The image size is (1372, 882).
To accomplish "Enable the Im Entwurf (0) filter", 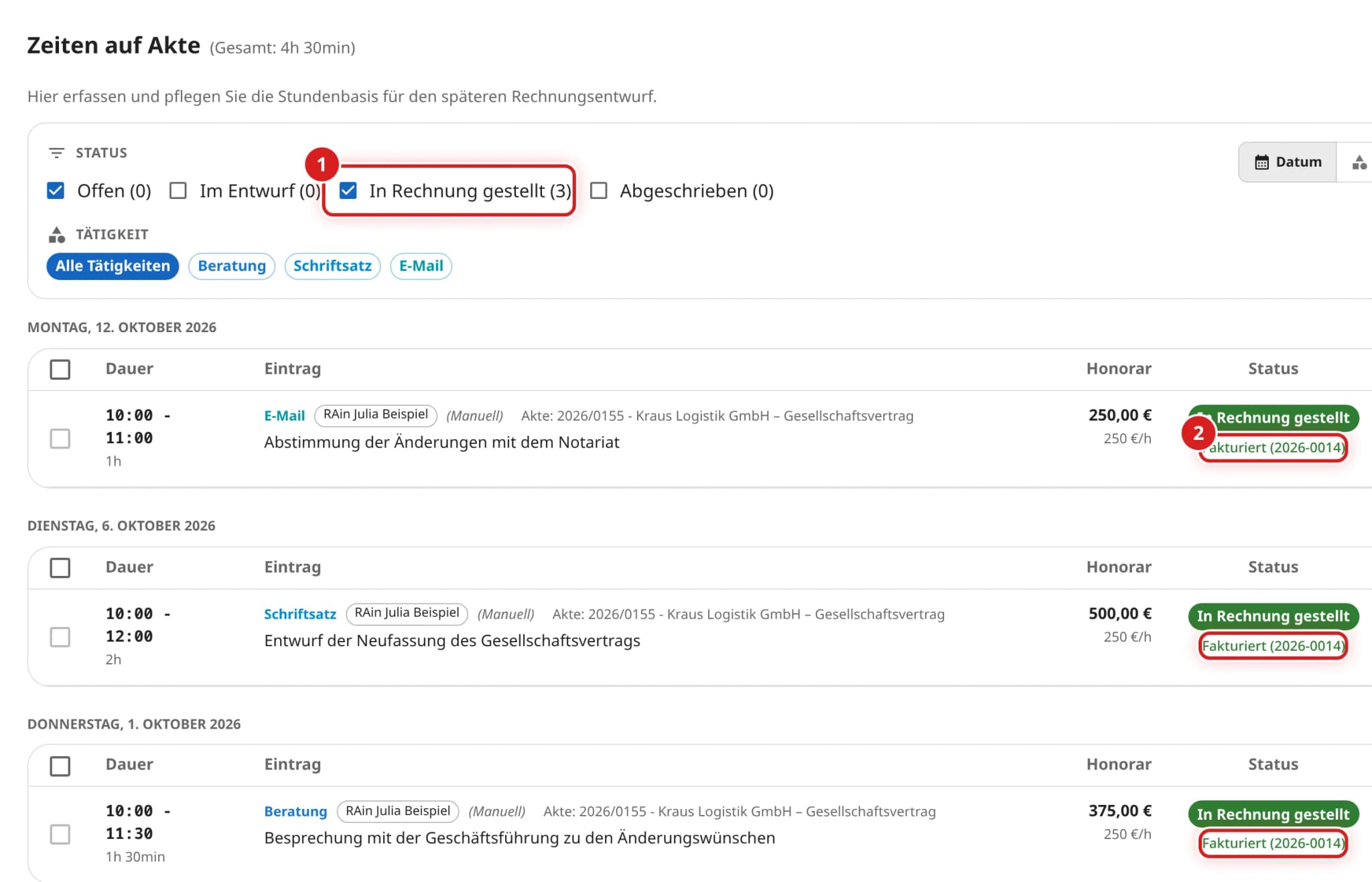I will pos(178,191).
